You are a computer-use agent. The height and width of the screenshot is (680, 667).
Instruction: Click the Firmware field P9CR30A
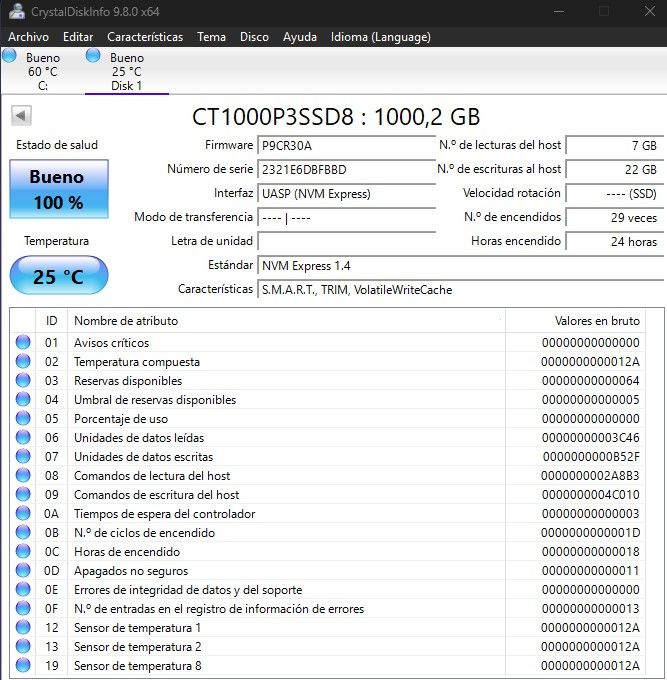coord(347,145)
